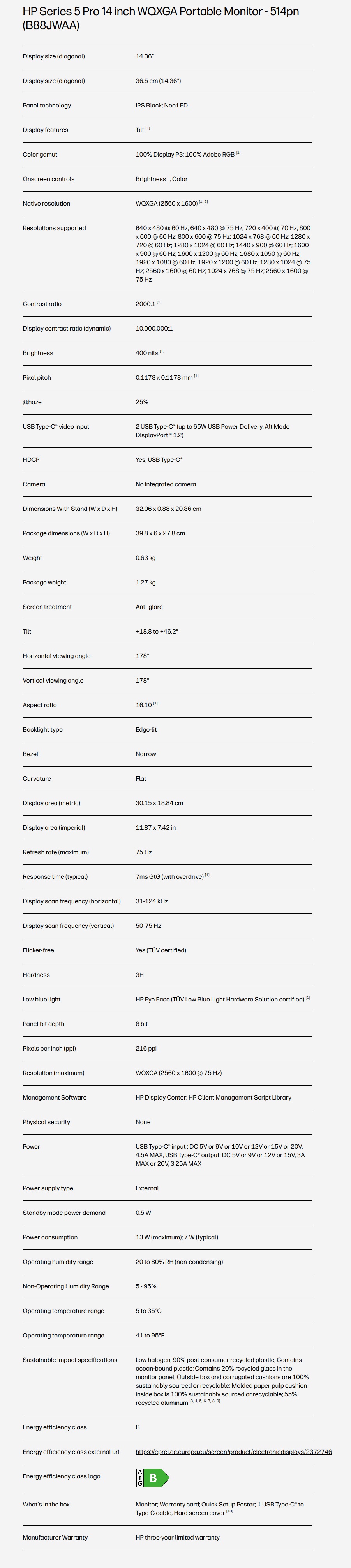Click footnote 1 after HP Eye Ease text
Screen dimensions: 351x1568
pyautogui.click(x=308, y=998)
